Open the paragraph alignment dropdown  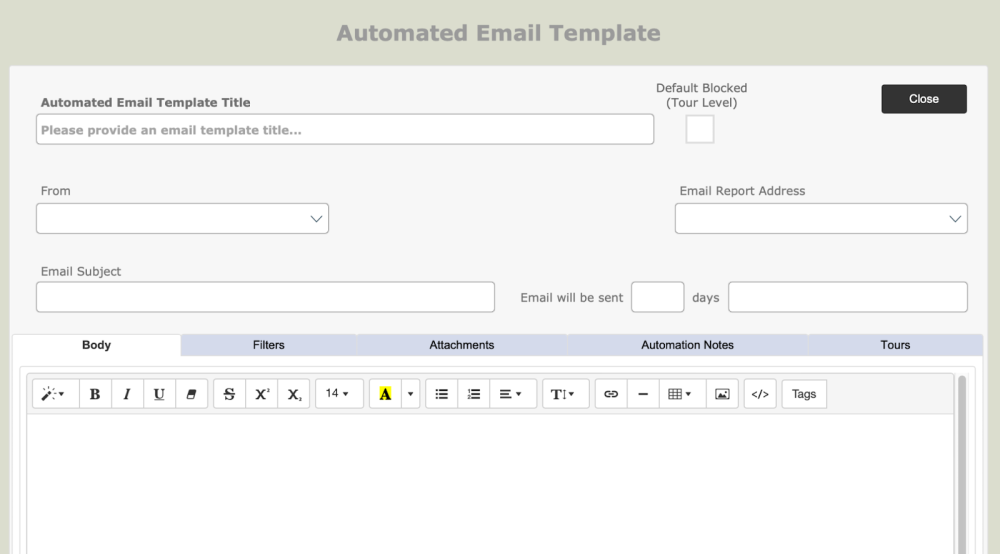click(511, 394)
